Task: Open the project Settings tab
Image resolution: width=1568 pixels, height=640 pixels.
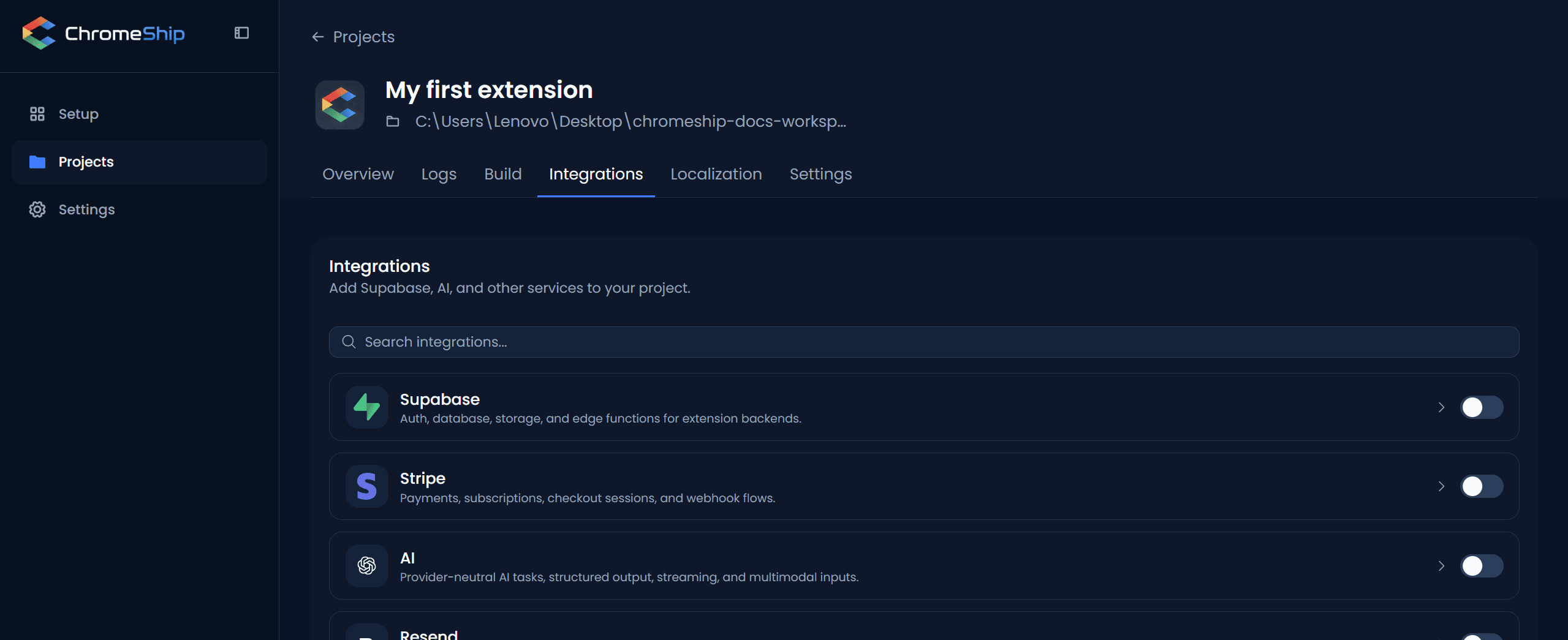Action: click(820, 174)
